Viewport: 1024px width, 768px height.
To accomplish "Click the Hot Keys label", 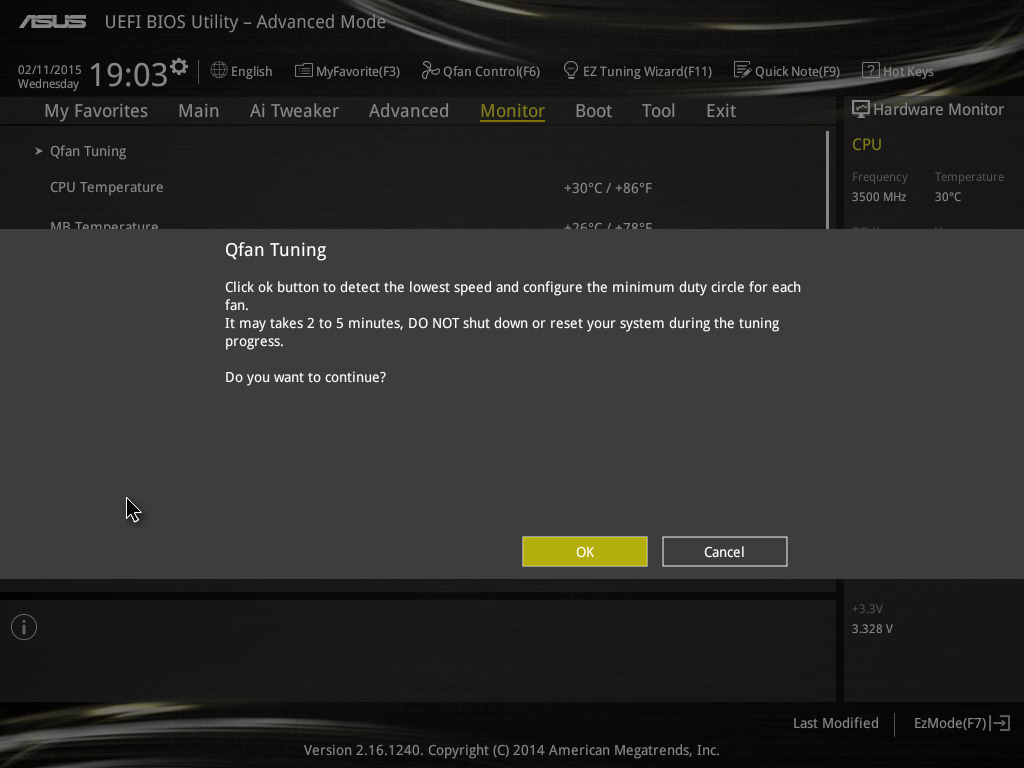I will tap(908, 71).
